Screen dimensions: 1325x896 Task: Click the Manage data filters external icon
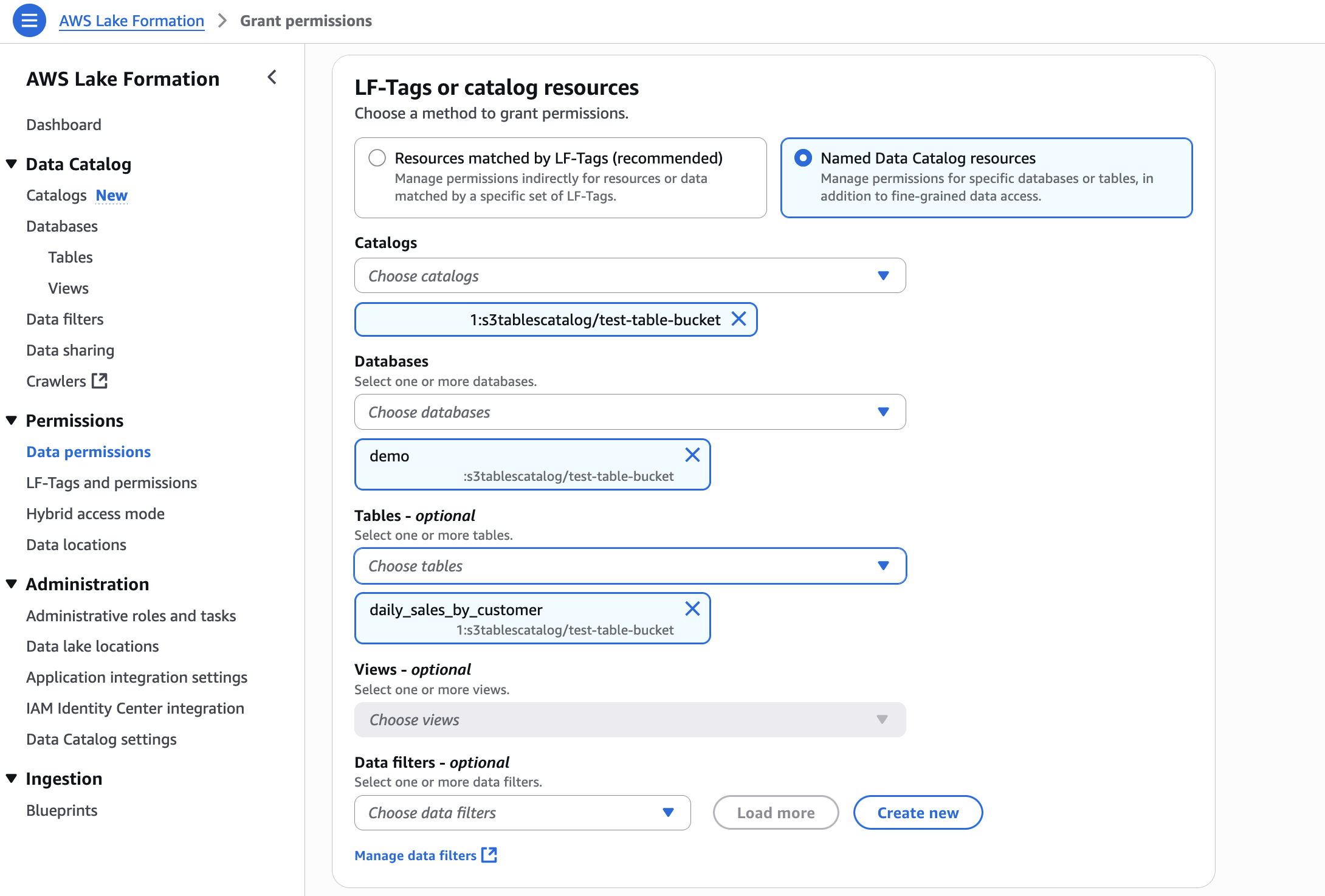point(489,855)
